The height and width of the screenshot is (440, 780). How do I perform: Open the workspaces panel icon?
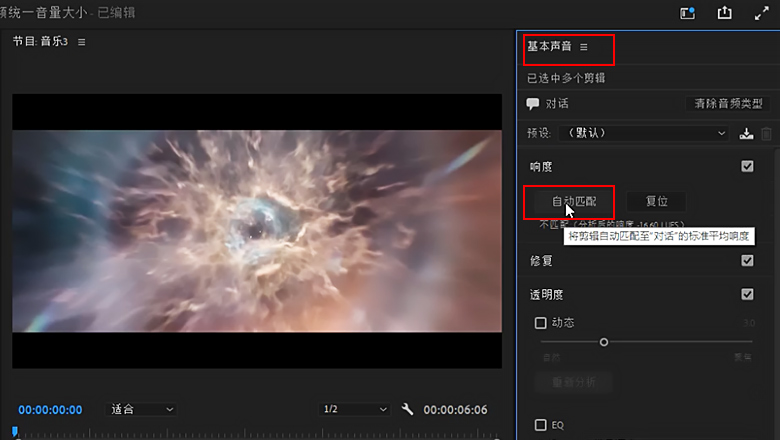[x=687, y=13]
